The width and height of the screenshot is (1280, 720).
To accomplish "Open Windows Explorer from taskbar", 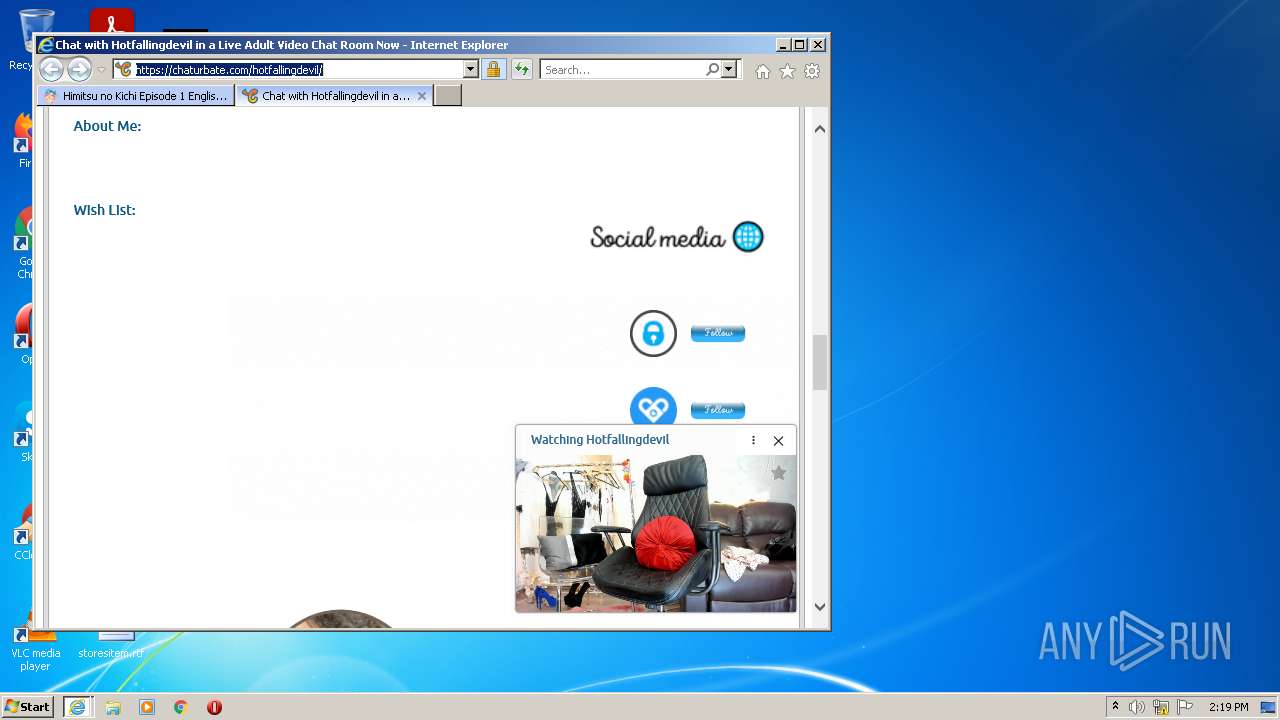I will click(x=113, y=707).
